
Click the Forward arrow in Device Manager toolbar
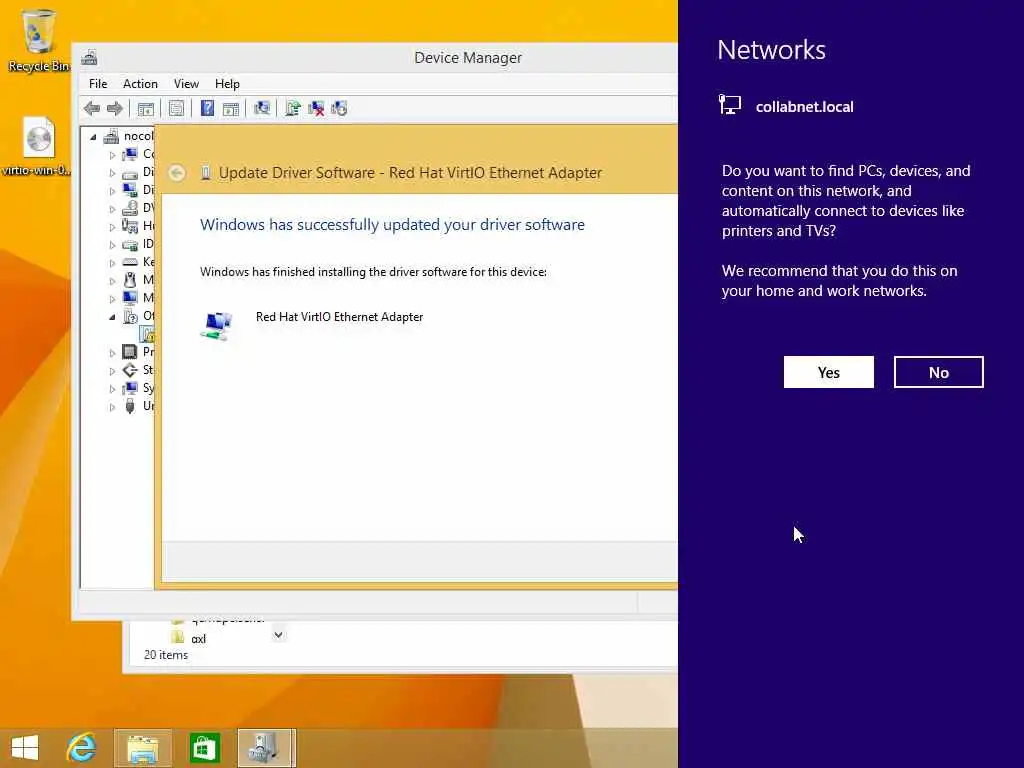[115, 108]
